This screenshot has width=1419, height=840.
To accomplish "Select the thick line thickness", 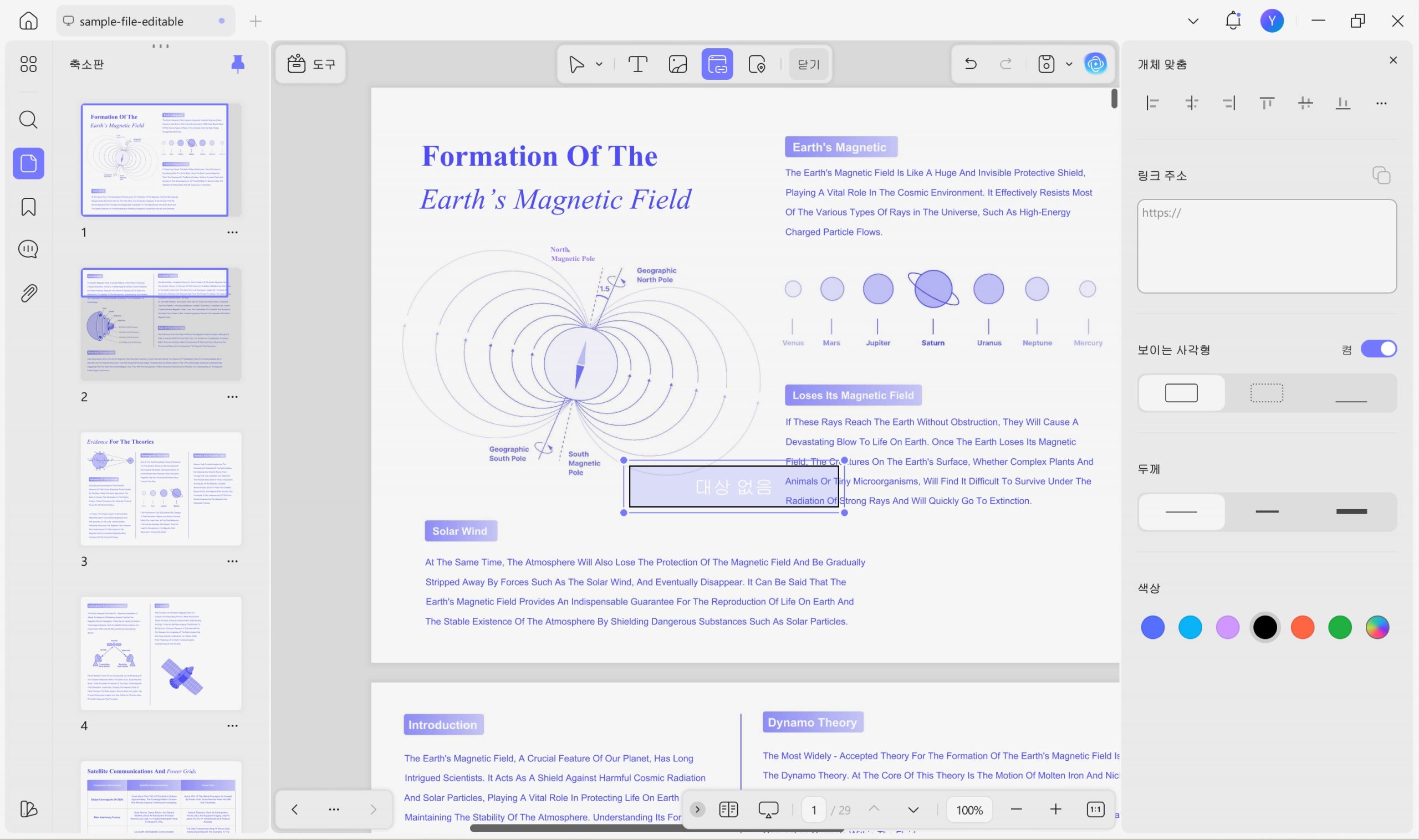I will click(x=1351, y=511).
